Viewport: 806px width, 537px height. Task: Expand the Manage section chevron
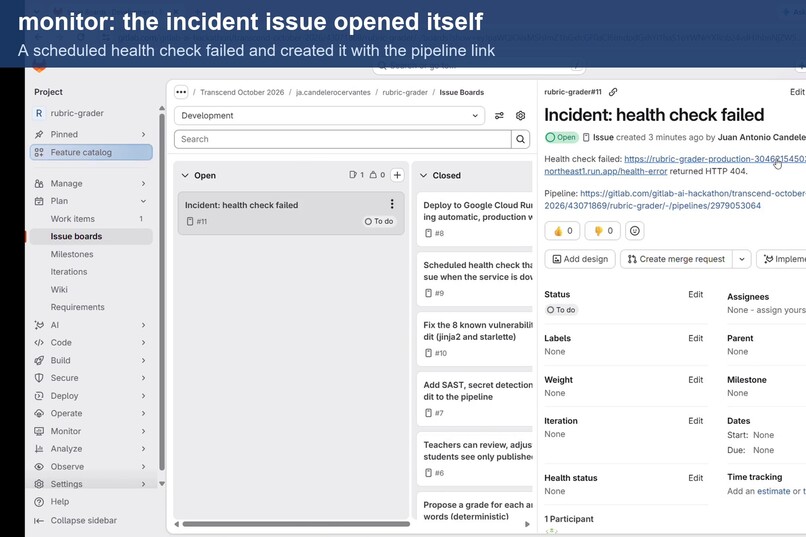coord(143,183)
